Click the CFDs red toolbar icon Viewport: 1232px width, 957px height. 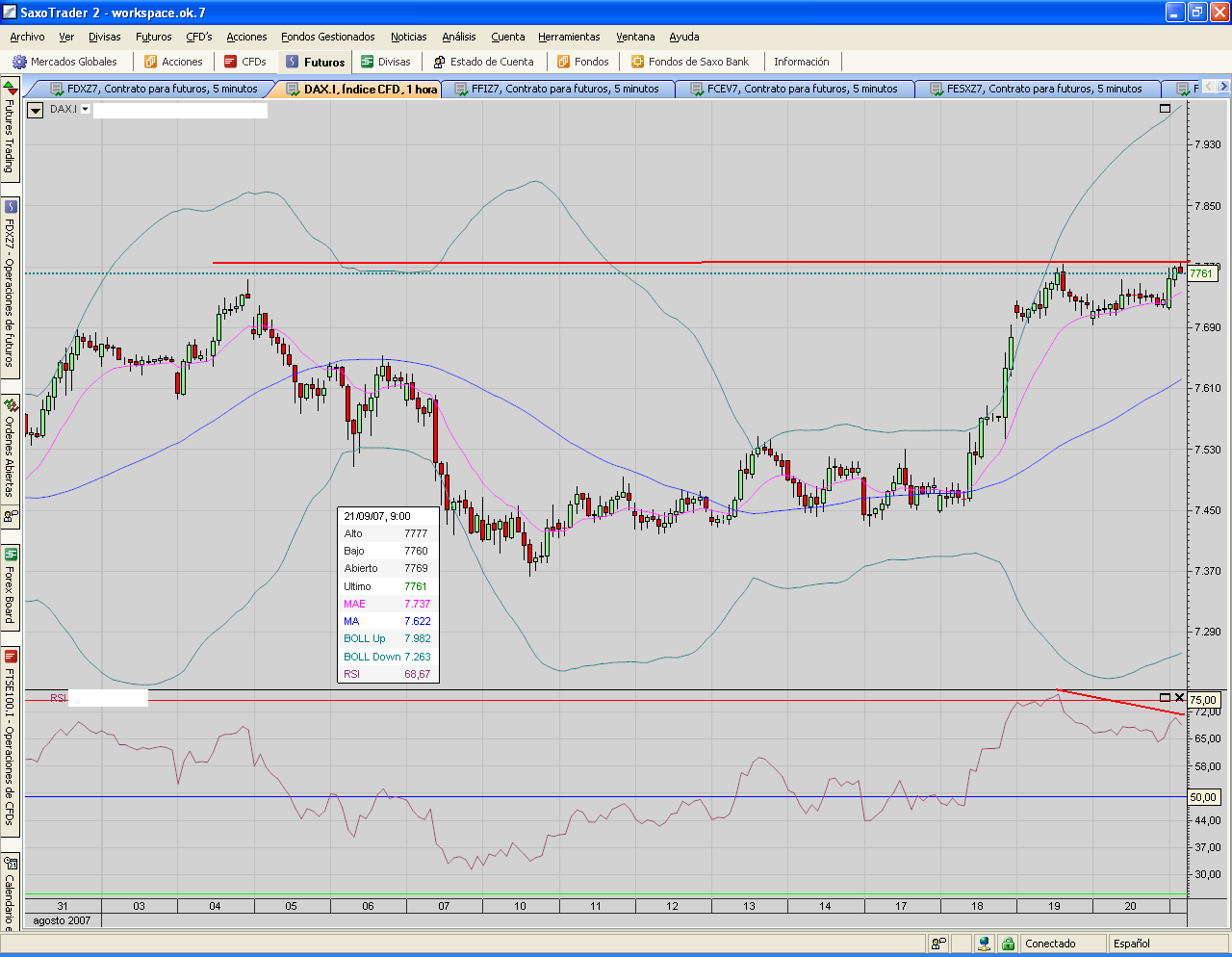point(231,62)
